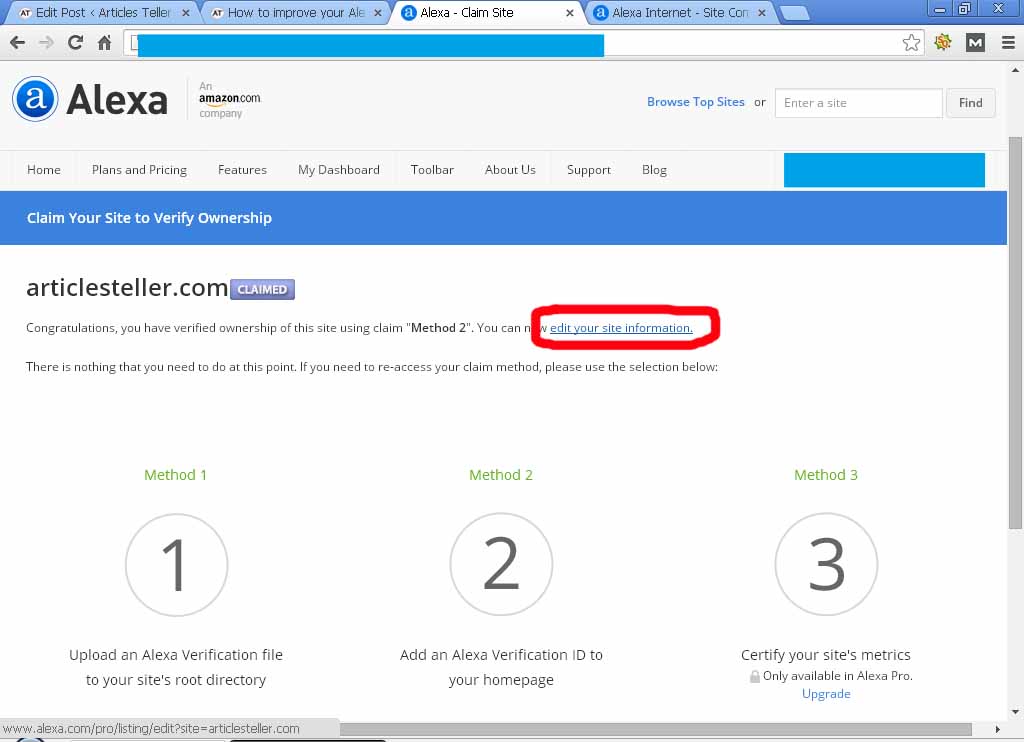Open the M extension icon
Image resolution: width=1024 pixels, height=742 pixels.
975,43
